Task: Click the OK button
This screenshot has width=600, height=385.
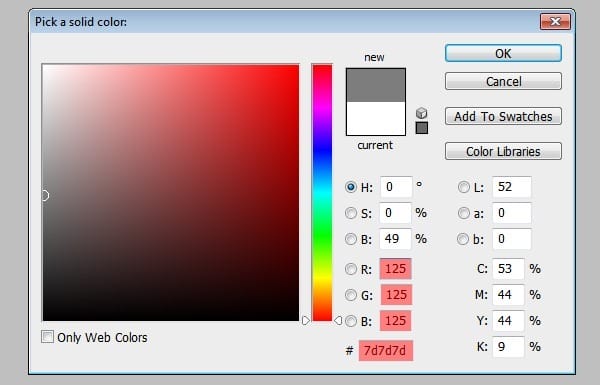Action: [x=503, y=53]
